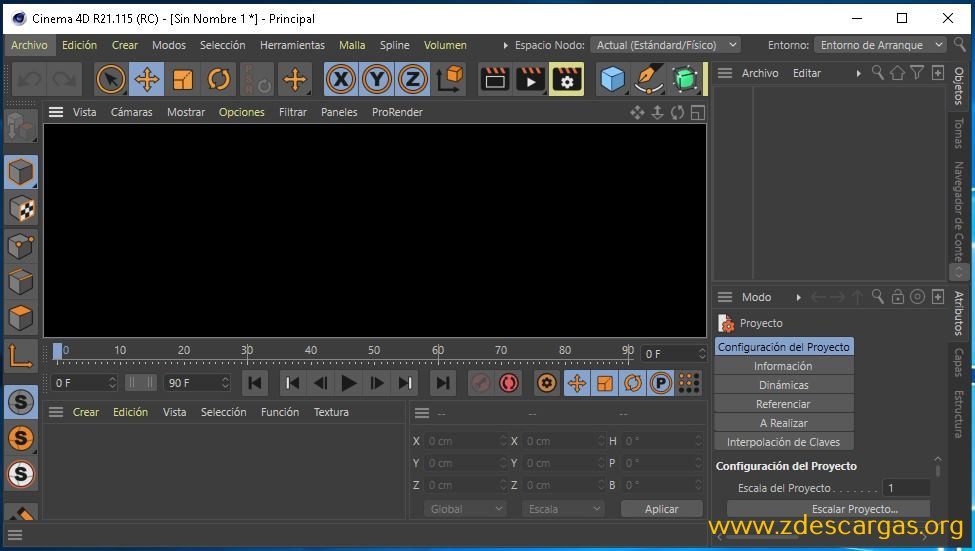Click the Escala del Proyecto input field
975x551 pixels.
(907, 489)
